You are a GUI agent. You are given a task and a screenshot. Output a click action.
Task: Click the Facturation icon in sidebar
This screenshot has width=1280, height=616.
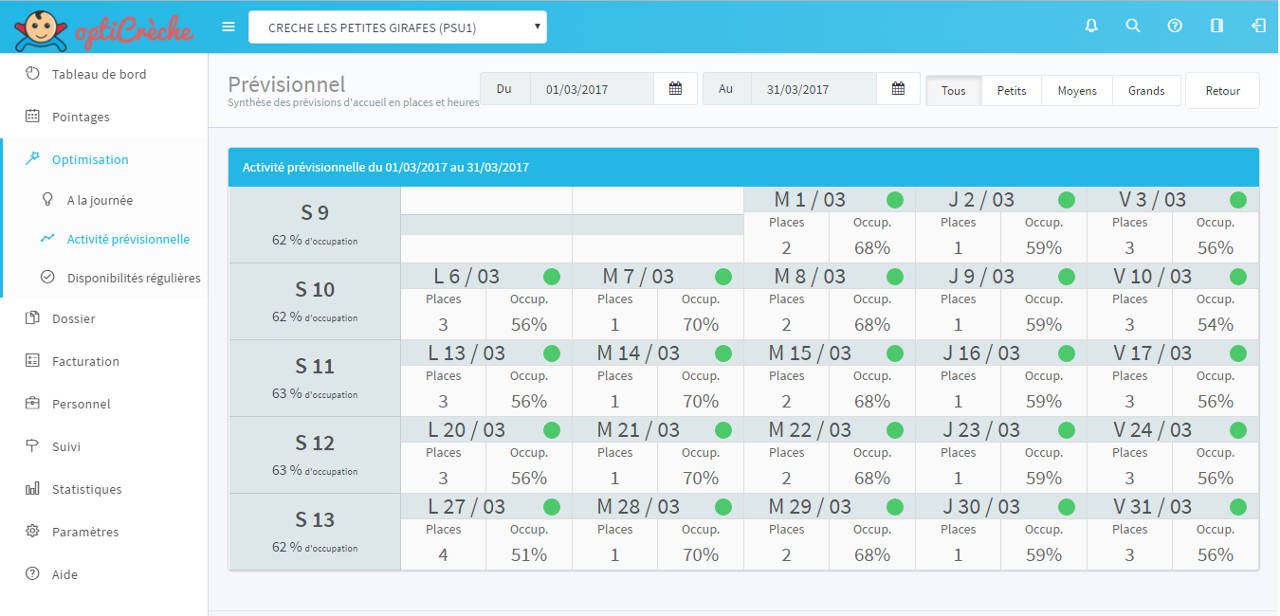tap(32, 360)
